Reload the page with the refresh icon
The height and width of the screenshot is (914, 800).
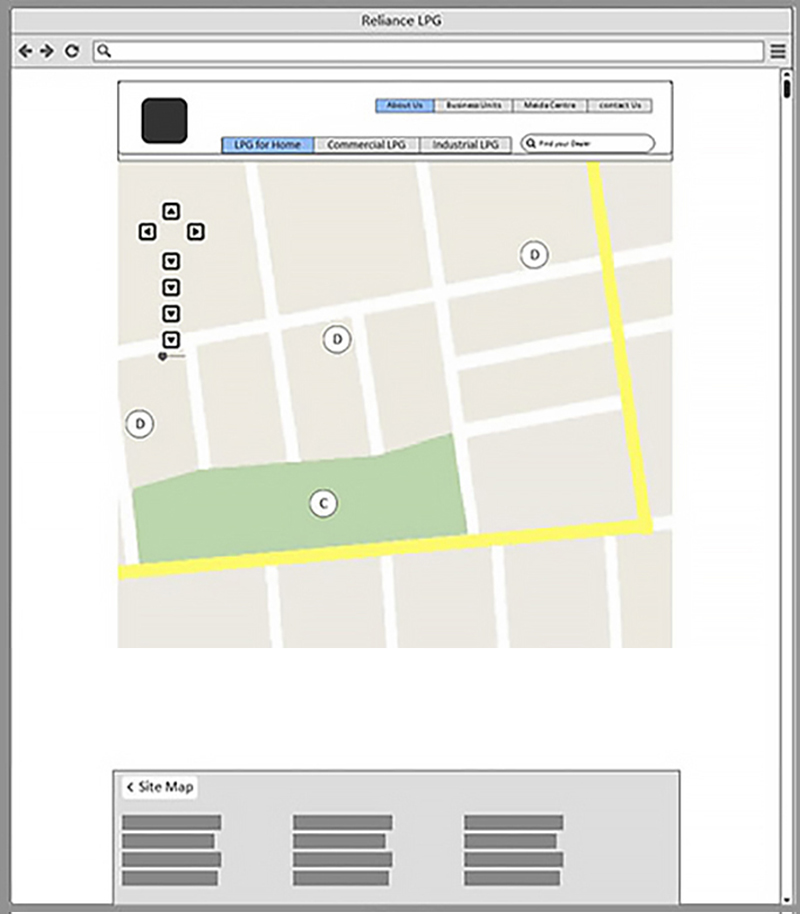click(x=72, y=51)
